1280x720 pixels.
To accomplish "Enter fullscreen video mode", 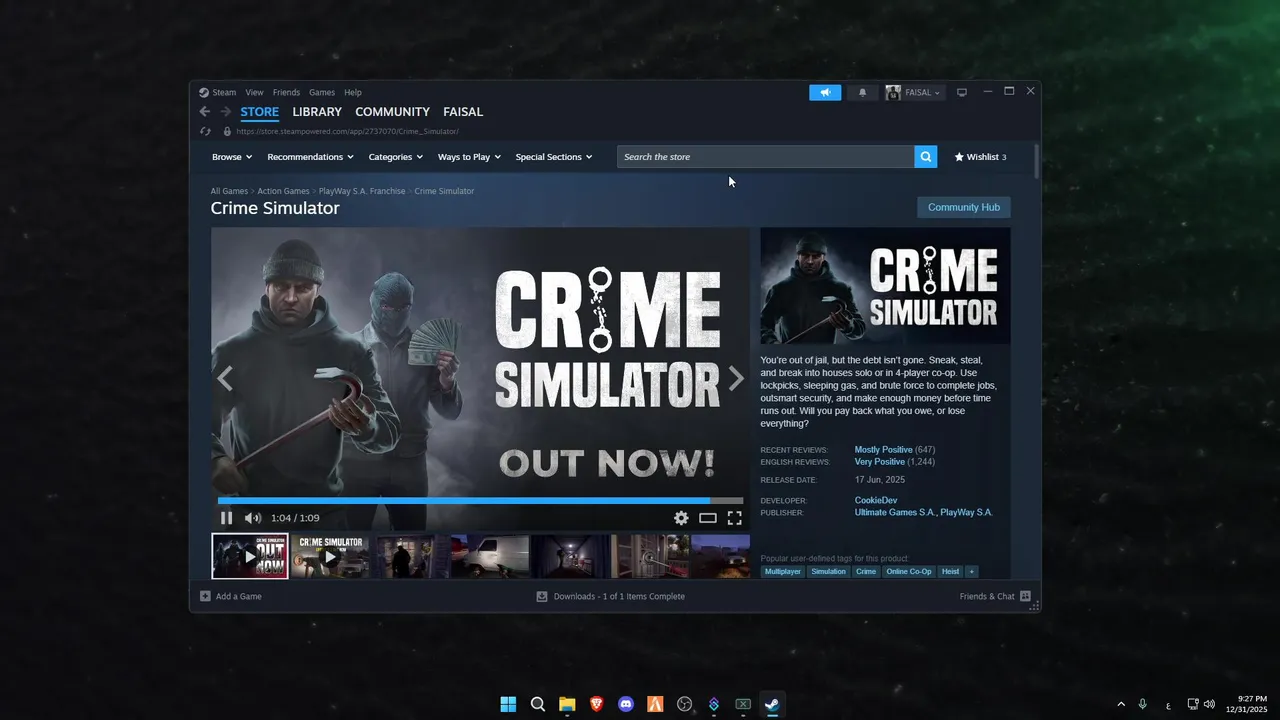I will (x=734, y=518).
